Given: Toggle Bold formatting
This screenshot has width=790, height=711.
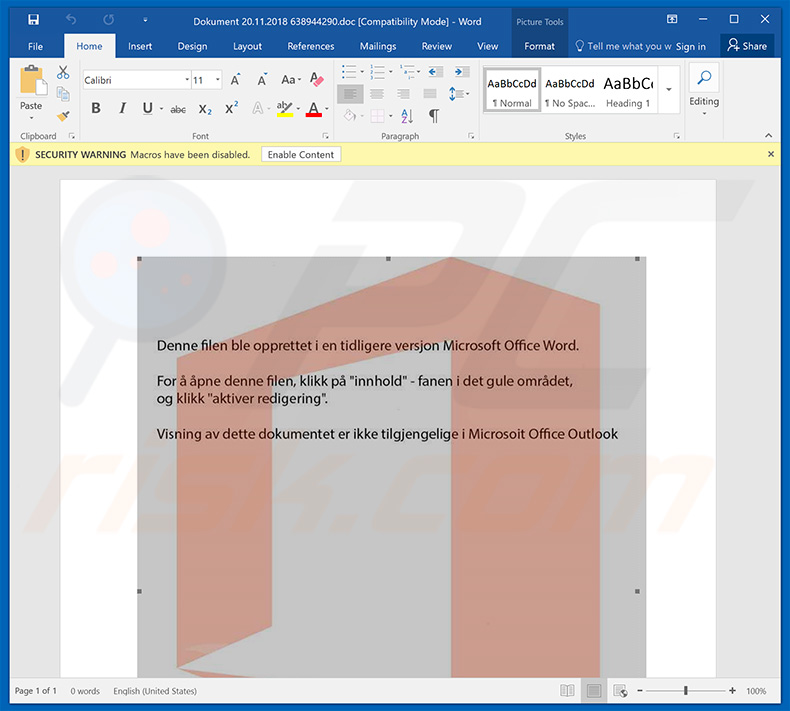Looking at the screenshot, I should click(96, 109).
